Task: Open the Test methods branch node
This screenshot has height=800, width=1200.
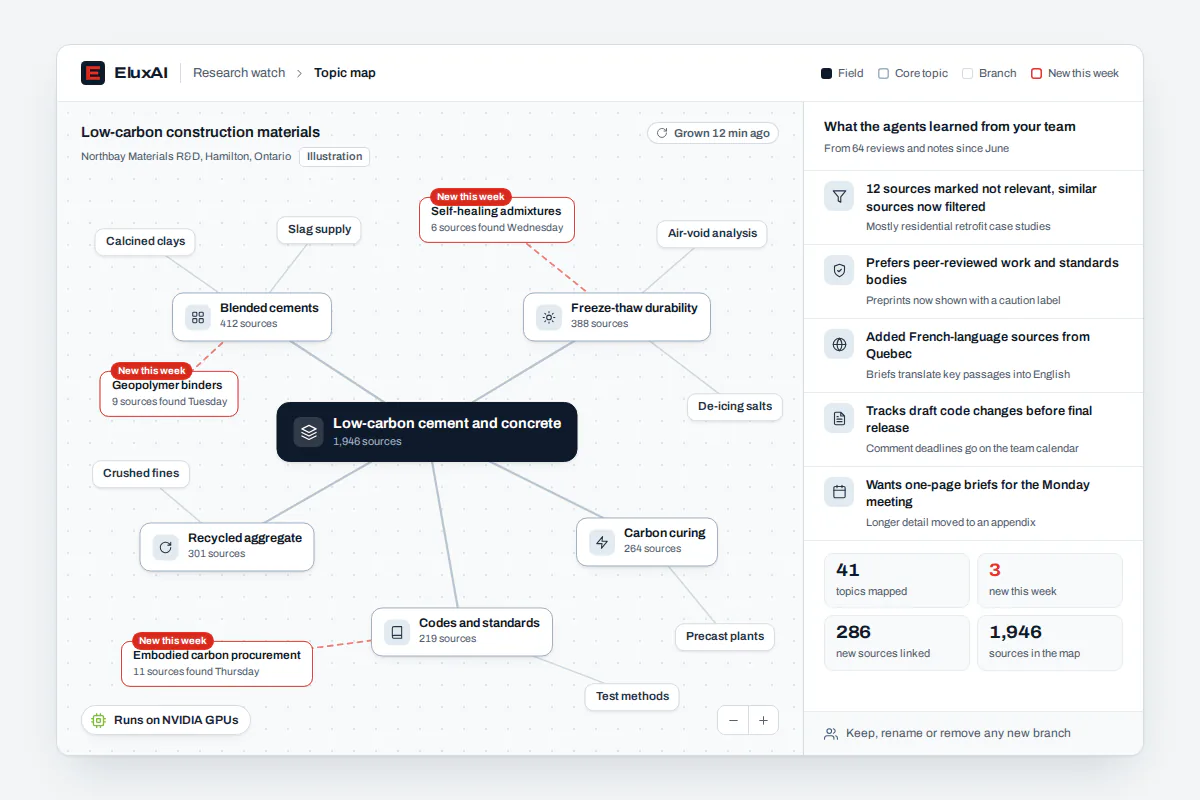Action: (632, 696)
